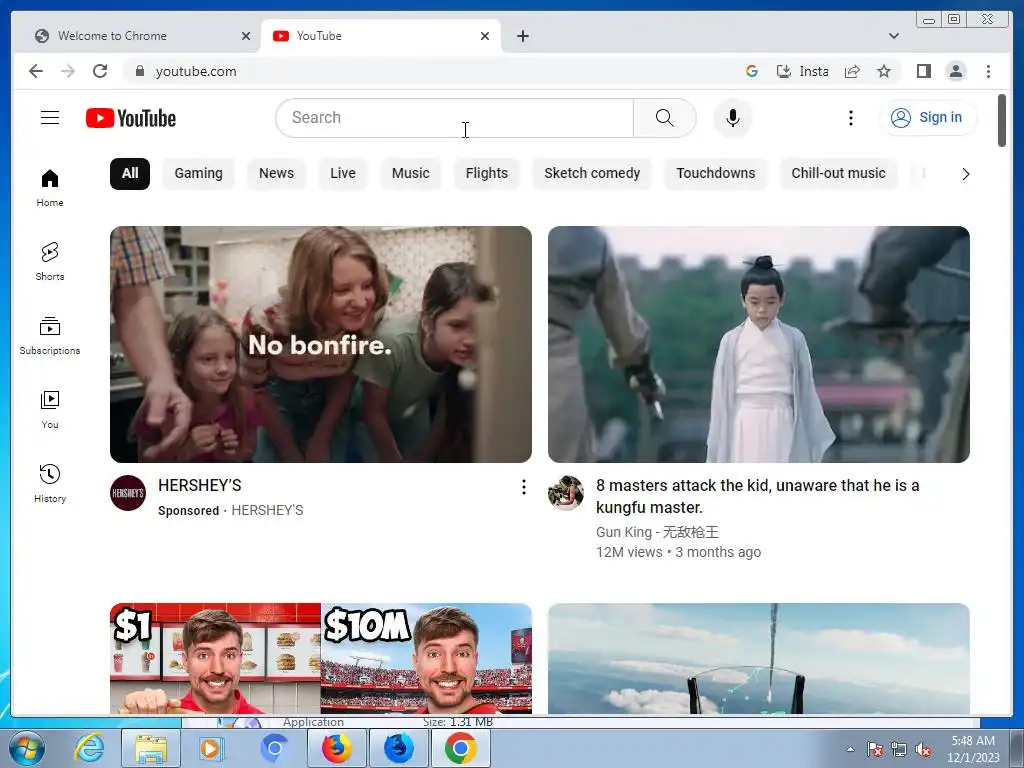Click the taskbar clock showing 5:48 AM

pyautogui.click(x=973, y=748)
